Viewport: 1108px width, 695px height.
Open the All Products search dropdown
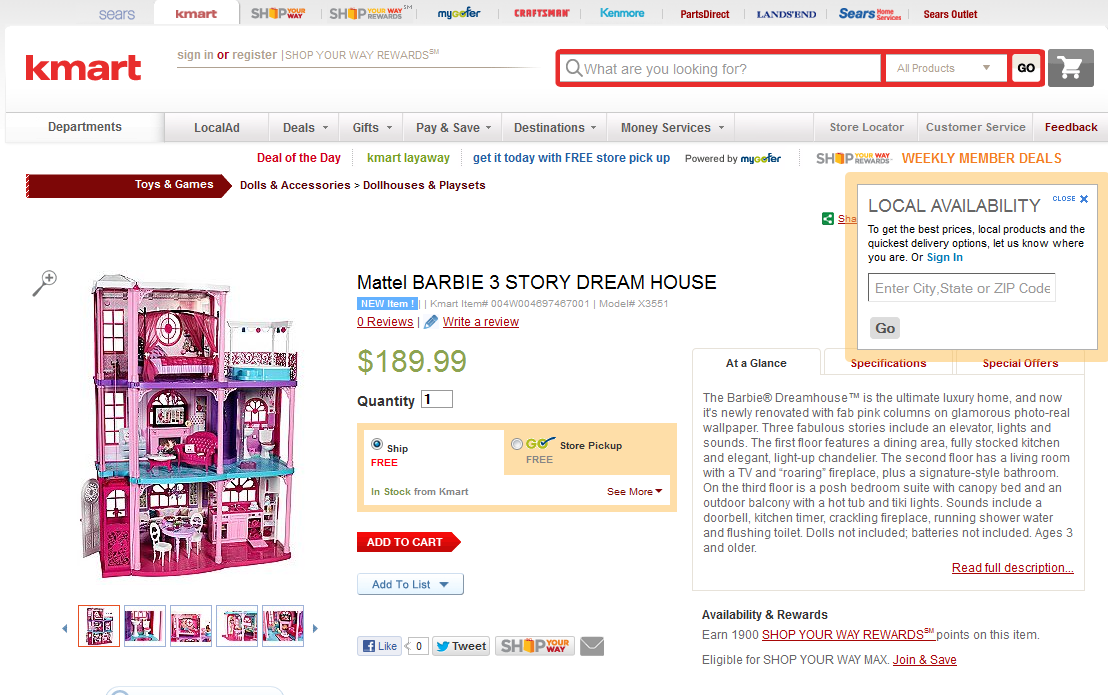[x=945, y=69]
